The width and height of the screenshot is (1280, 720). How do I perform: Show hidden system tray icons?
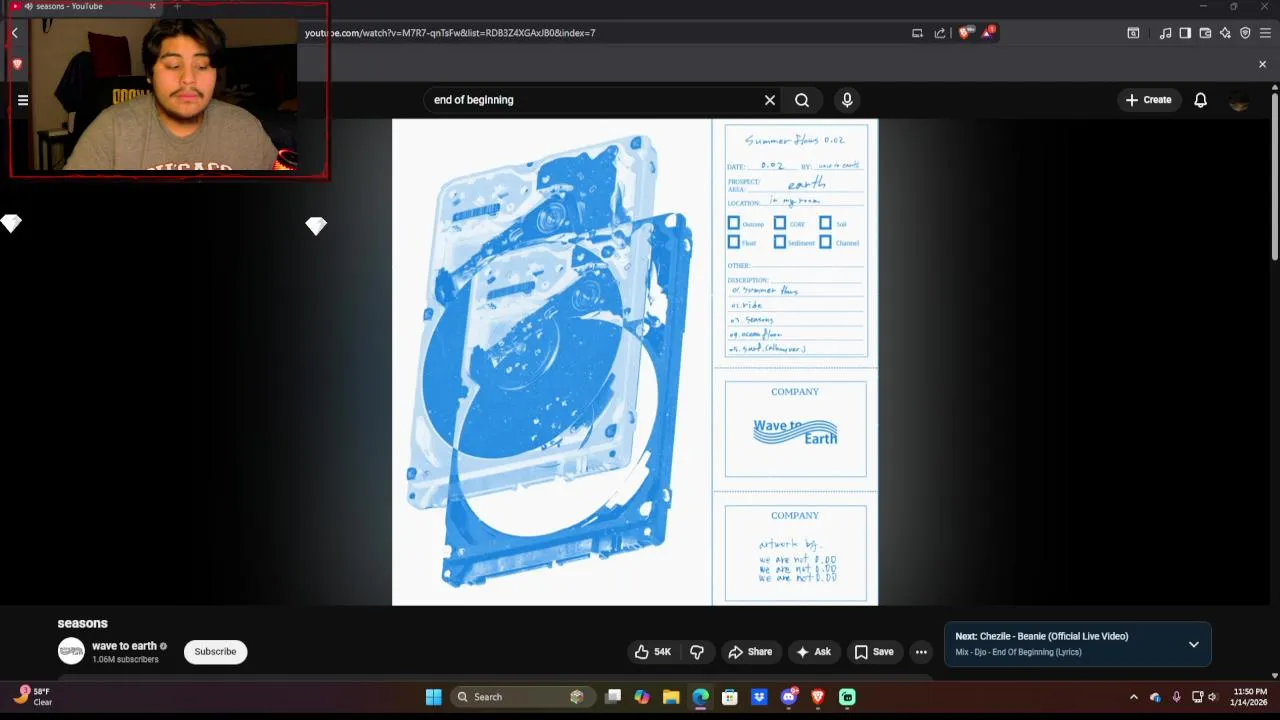[1133, 697]
